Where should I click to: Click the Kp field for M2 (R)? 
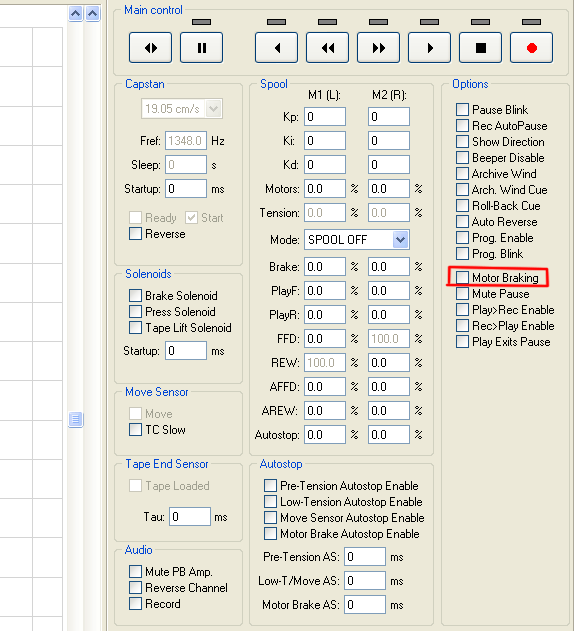tap(389, 117)
